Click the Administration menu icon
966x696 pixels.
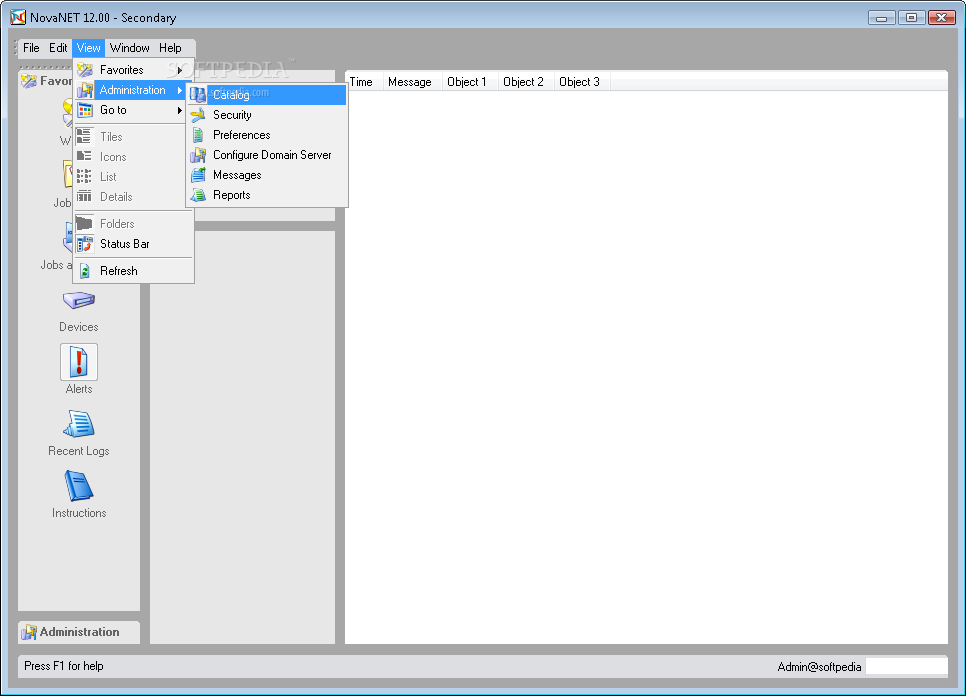coord(84,91)
